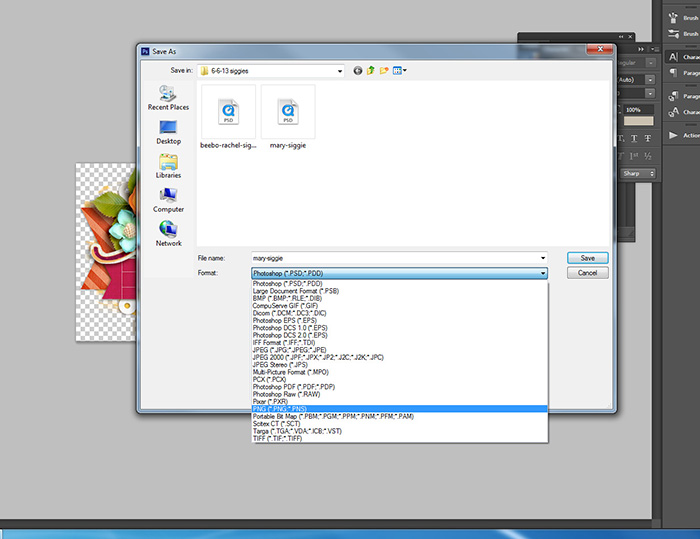Choose Photoshop PDF (*.PDF;*.PDP) format
Screen dimensions: 700x539
399,387
